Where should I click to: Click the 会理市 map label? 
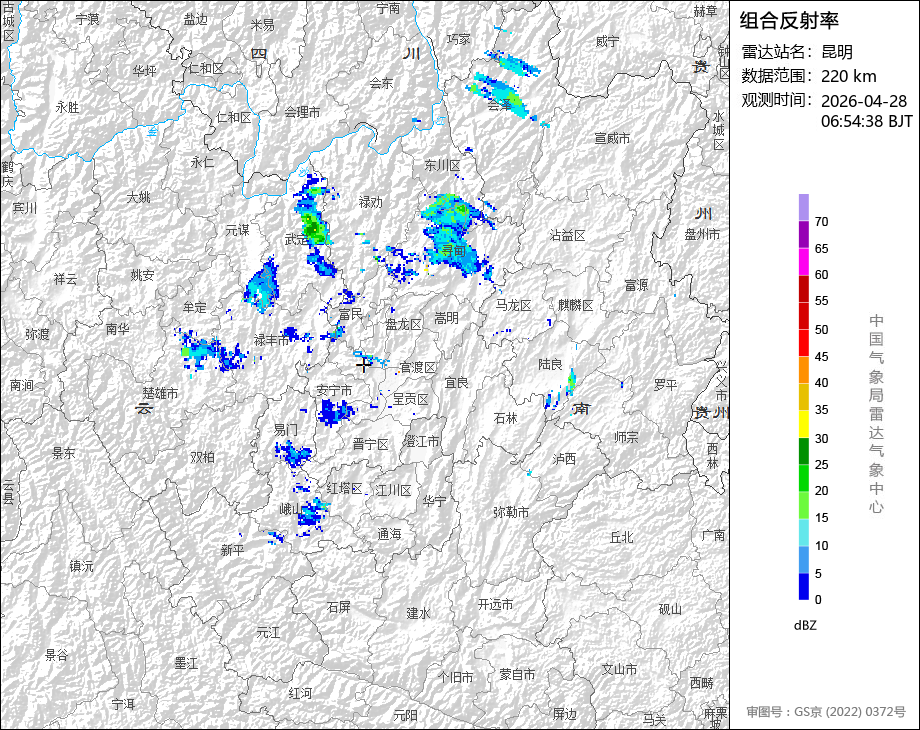coord(302,111)
